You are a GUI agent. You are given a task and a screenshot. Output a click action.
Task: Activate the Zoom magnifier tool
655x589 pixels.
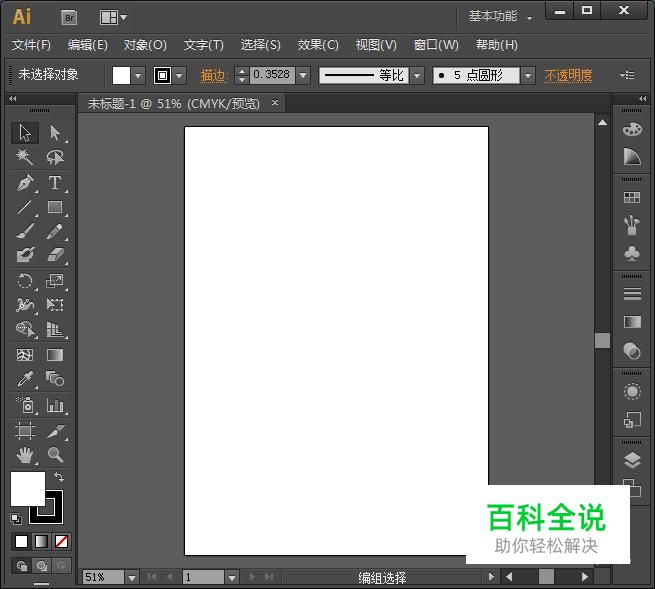pos(55,455)
